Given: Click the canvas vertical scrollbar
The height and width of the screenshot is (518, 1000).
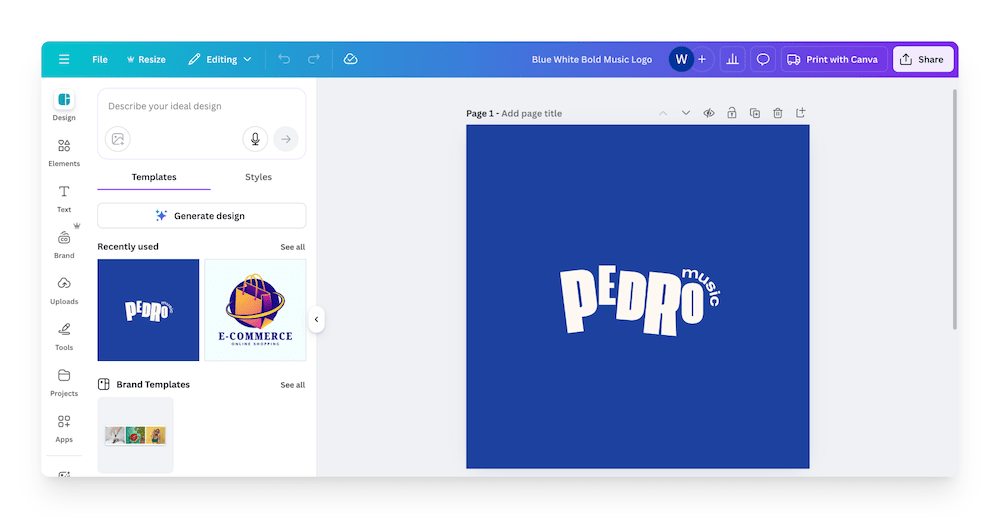Looking at the screenshot, I should point(954,209).
